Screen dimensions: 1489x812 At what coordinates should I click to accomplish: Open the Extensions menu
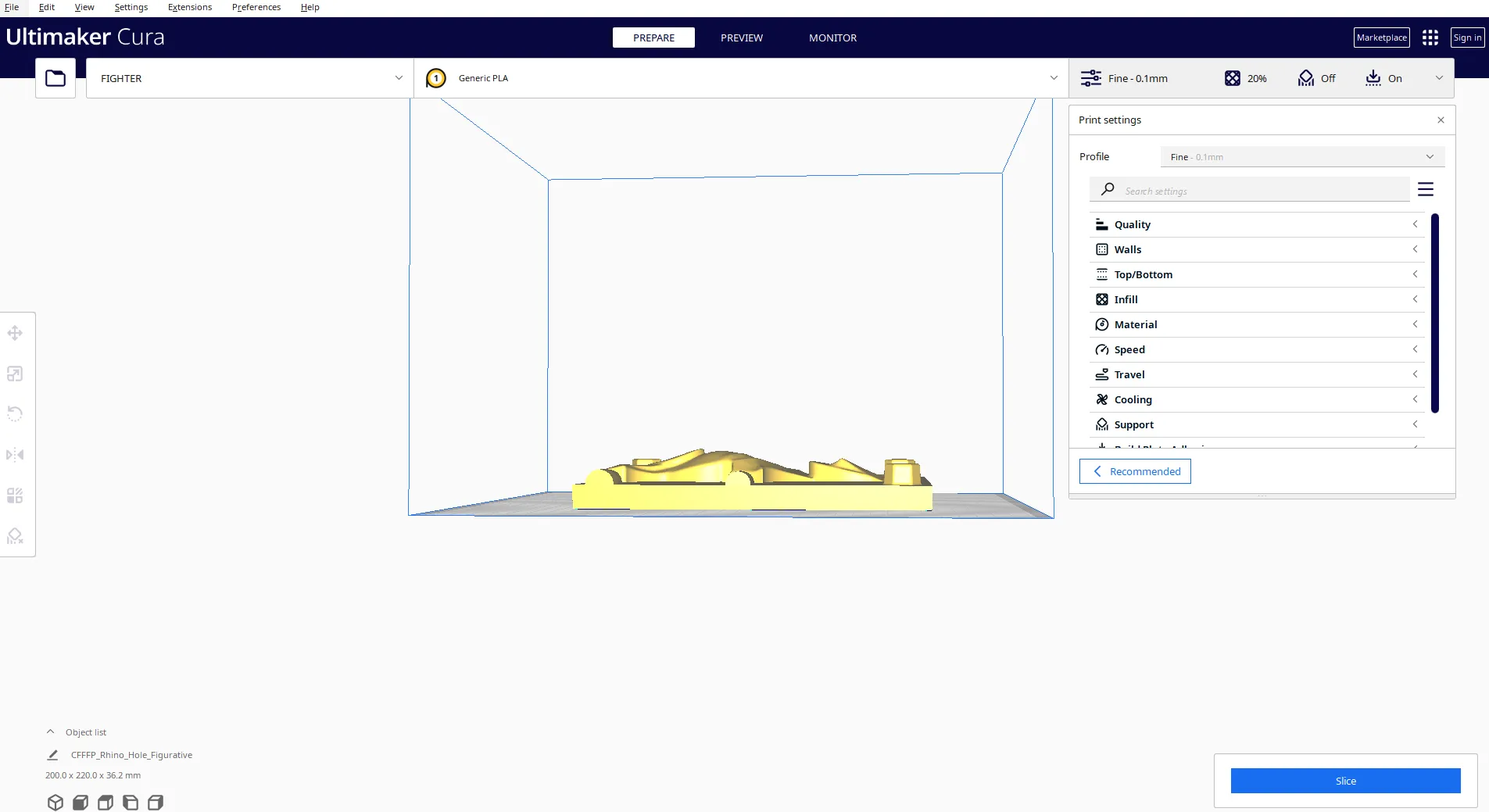point(190,7)
